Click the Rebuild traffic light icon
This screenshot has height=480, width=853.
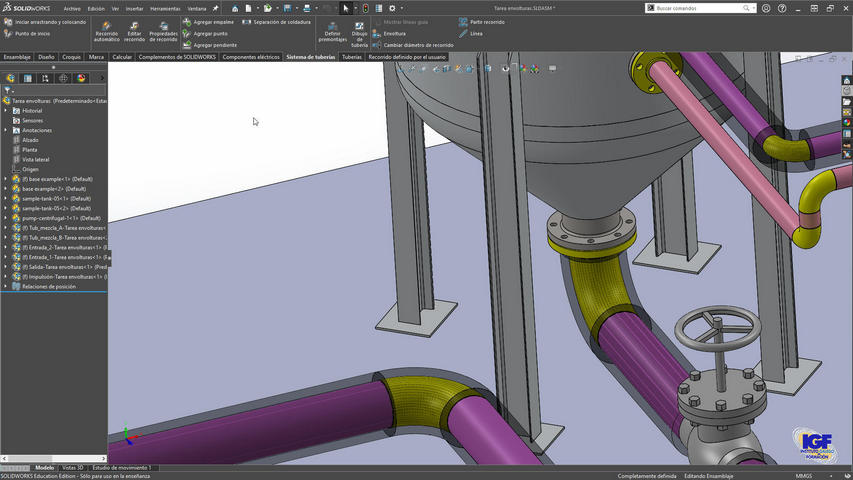point(366,8)
